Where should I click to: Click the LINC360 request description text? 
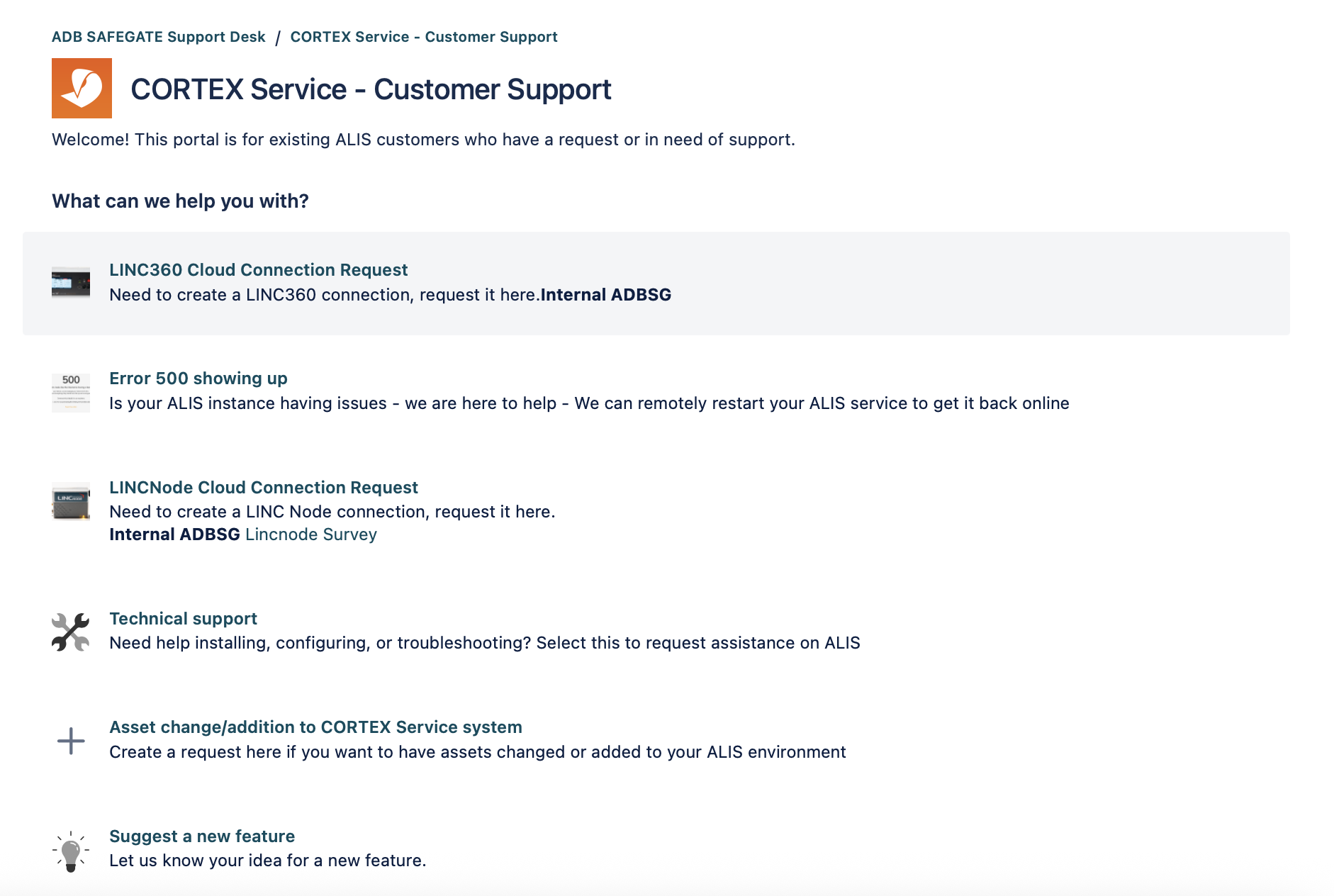click(324, 295)
